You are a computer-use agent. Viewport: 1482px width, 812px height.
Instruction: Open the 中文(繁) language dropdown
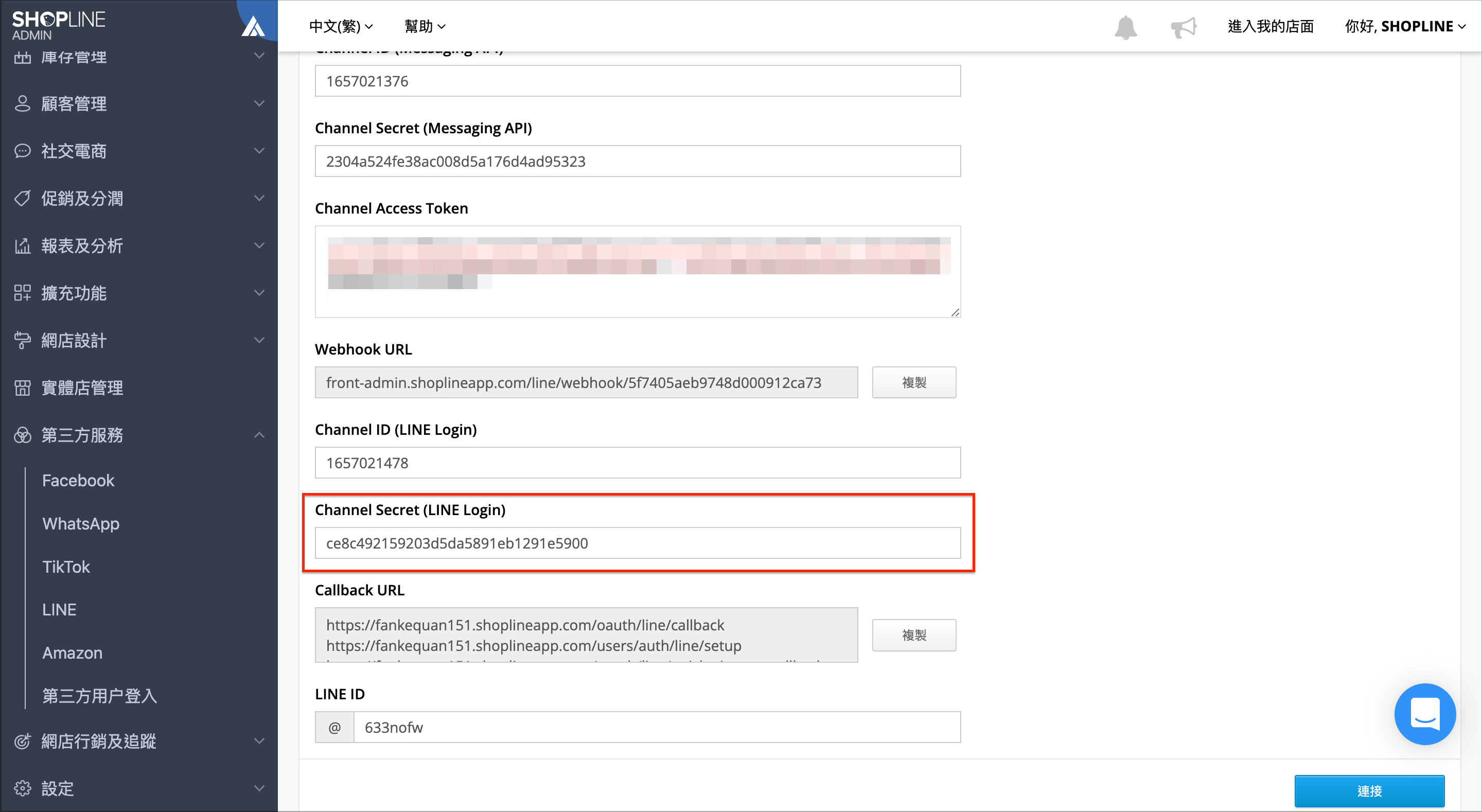coord(341,26)
